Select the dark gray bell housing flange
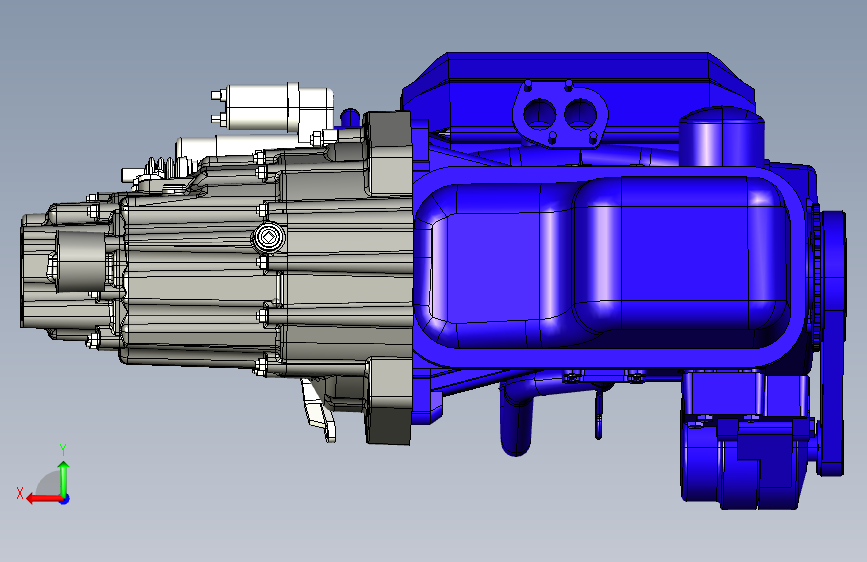The width and height of the screenshot is (867, 562). pyautogui.click(x=389, y=277)
